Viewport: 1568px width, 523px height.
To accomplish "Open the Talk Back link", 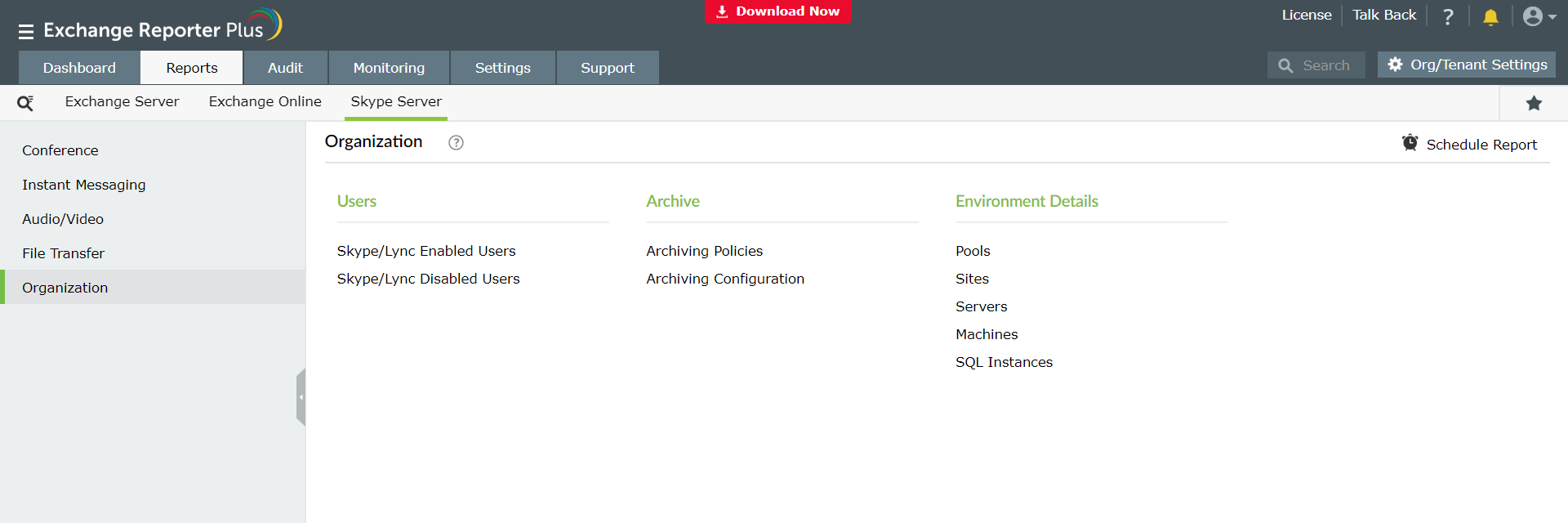I will (x=1383, y=15).
